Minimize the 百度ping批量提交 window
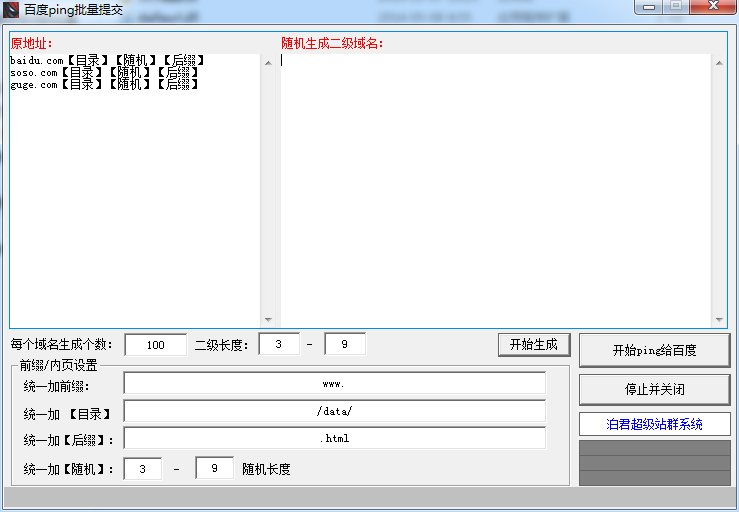This screenshot has height=512, width=739. coord(649,7)
